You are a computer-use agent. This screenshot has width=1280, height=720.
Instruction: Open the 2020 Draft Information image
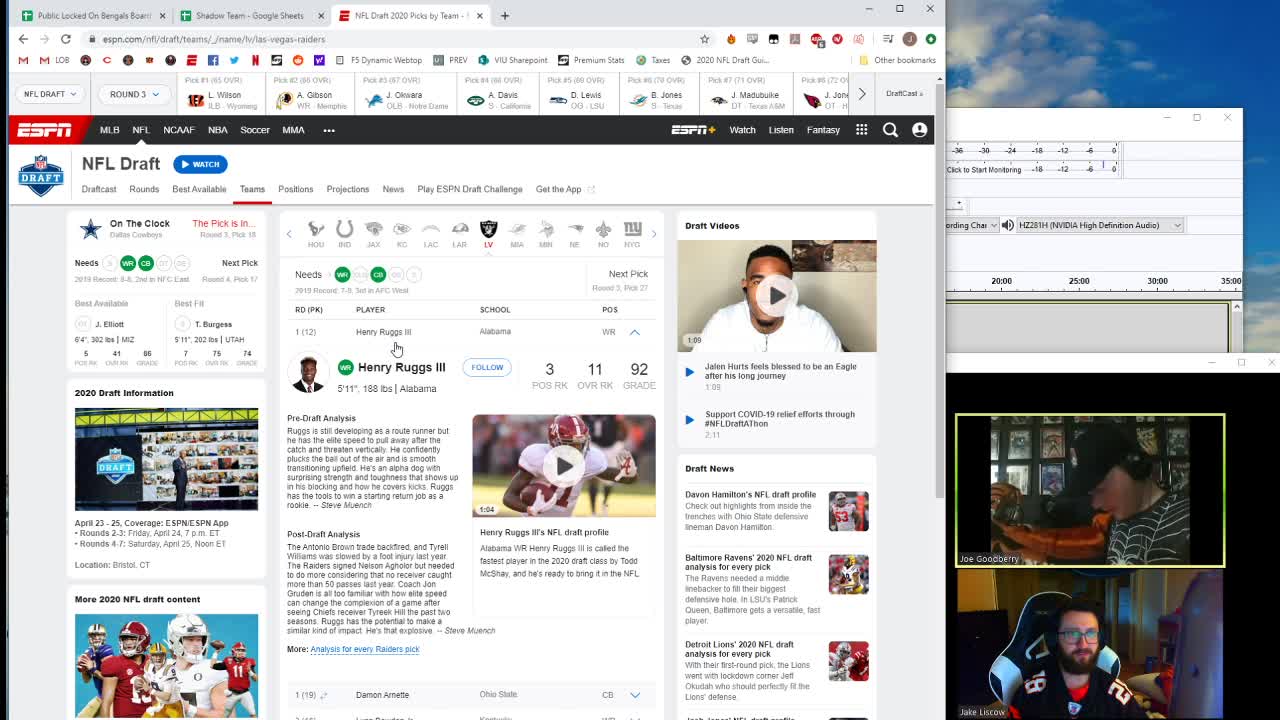(166, 459)
